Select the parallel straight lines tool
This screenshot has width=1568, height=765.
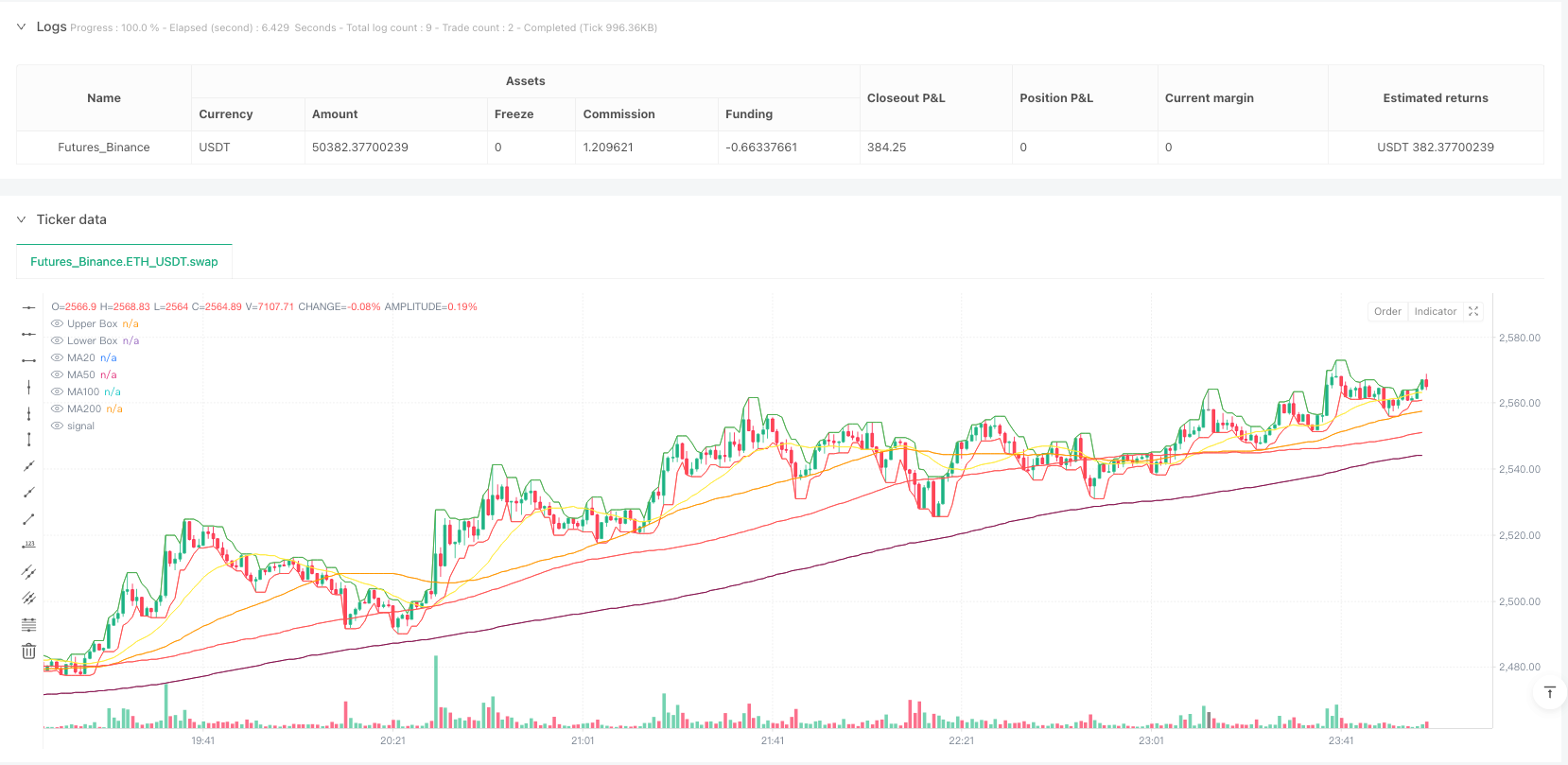click(x=29, y=599)
